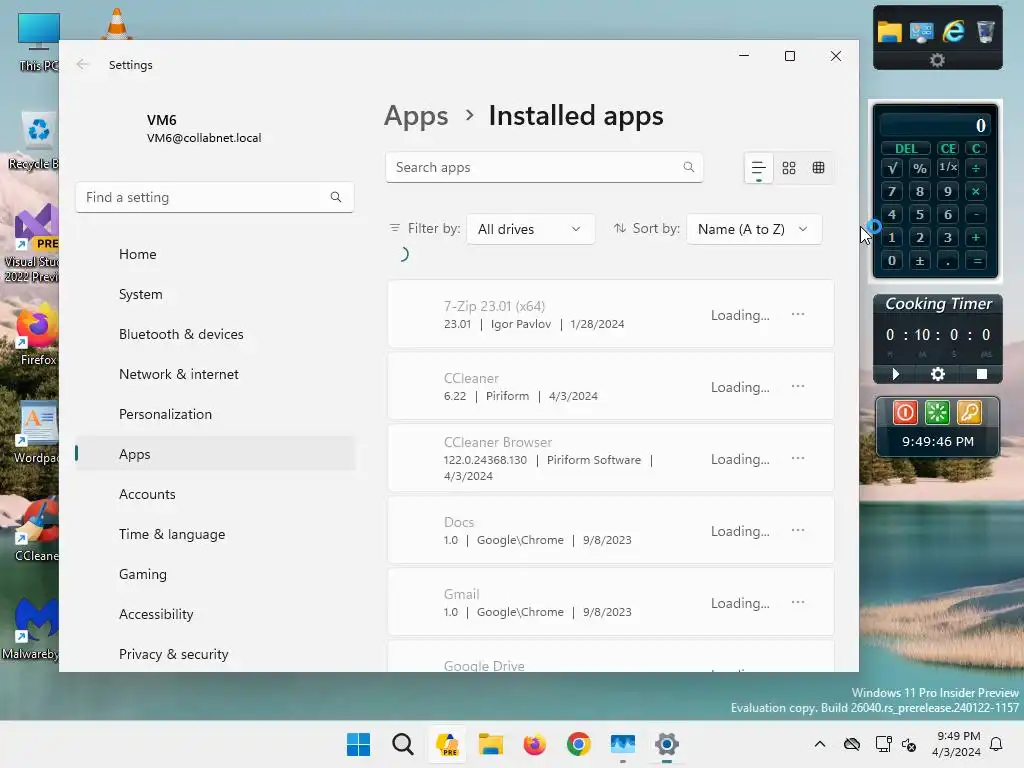Click the orange key lock icon in clock gadget
The height and width of the screenshot is (768, 1024).
point(969,412)
